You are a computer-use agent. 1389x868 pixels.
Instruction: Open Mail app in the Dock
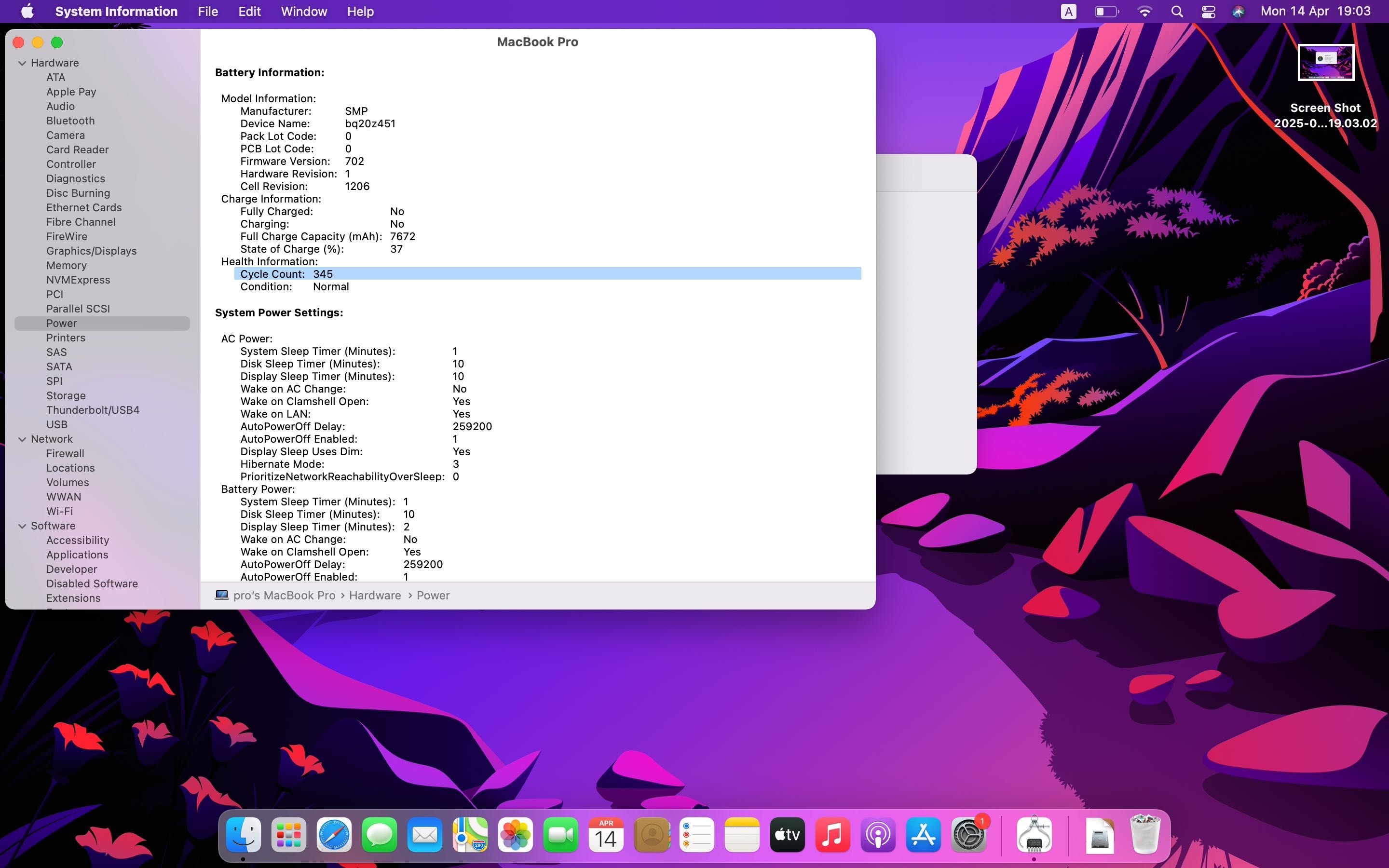click(x=425, y=835)
